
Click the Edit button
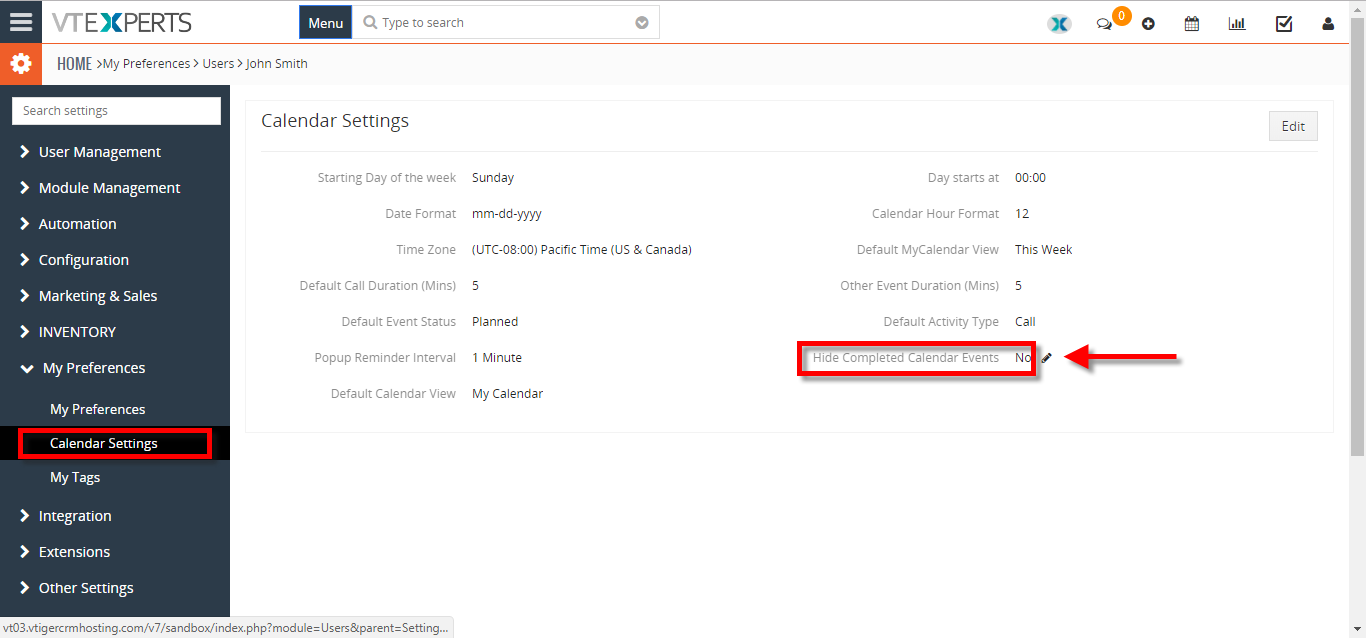[1293, 126]
